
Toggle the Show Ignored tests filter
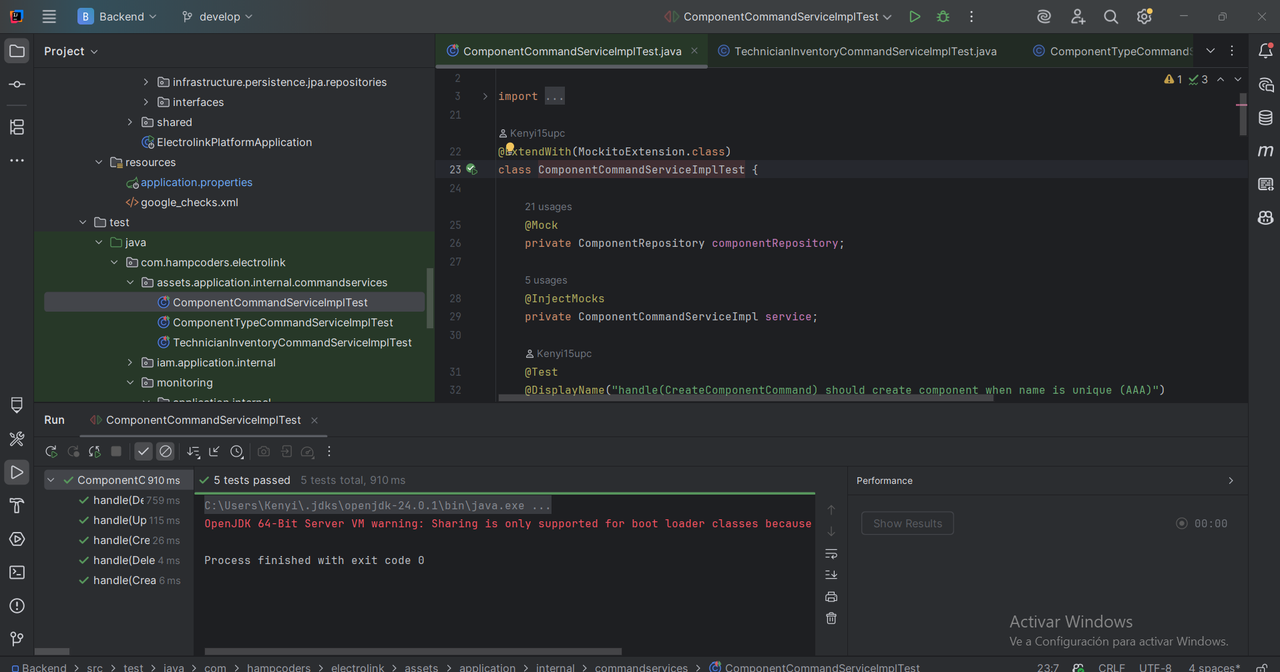[x=166, y=452]
